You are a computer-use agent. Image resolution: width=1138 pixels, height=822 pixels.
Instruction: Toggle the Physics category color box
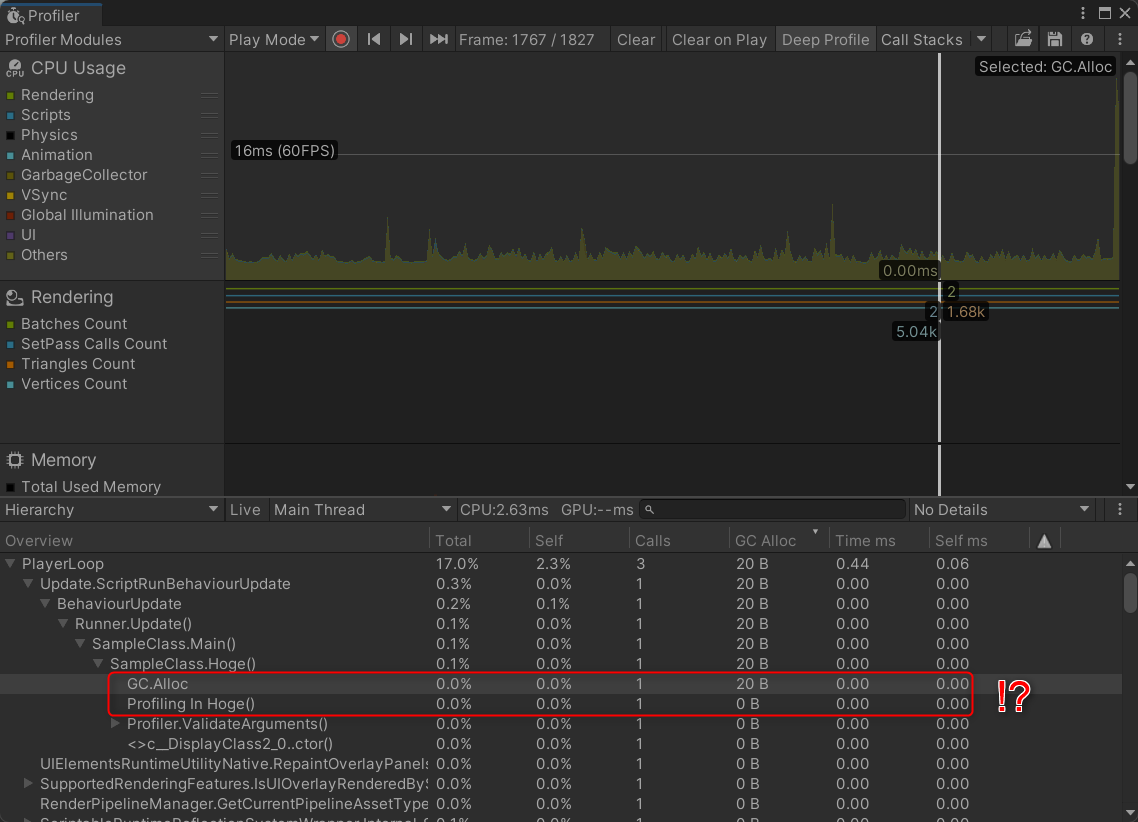coord(10,135)
